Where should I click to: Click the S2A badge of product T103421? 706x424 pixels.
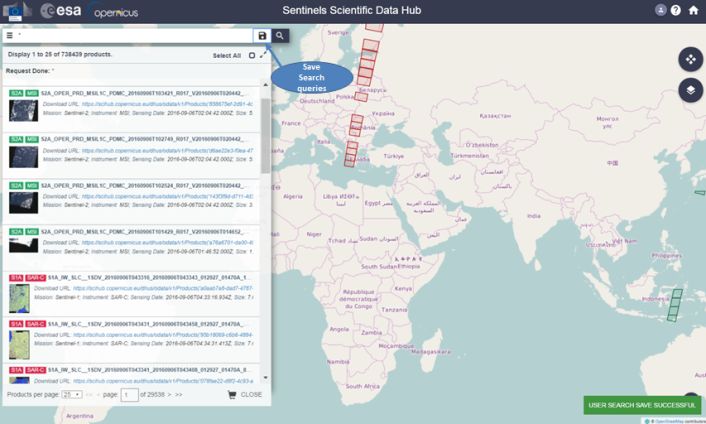pos(16,93)
